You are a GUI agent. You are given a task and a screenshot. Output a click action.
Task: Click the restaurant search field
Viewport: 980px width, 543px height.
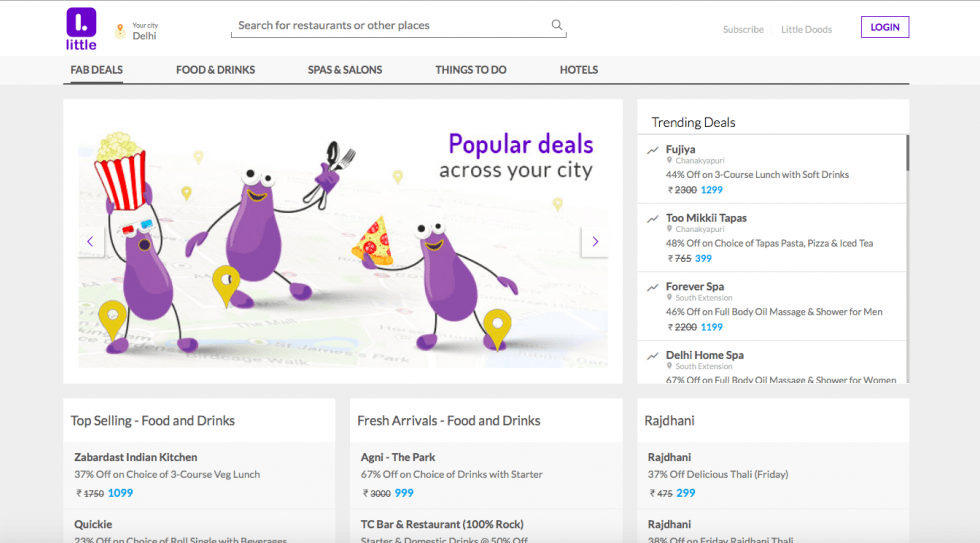(x=390, y=26)
